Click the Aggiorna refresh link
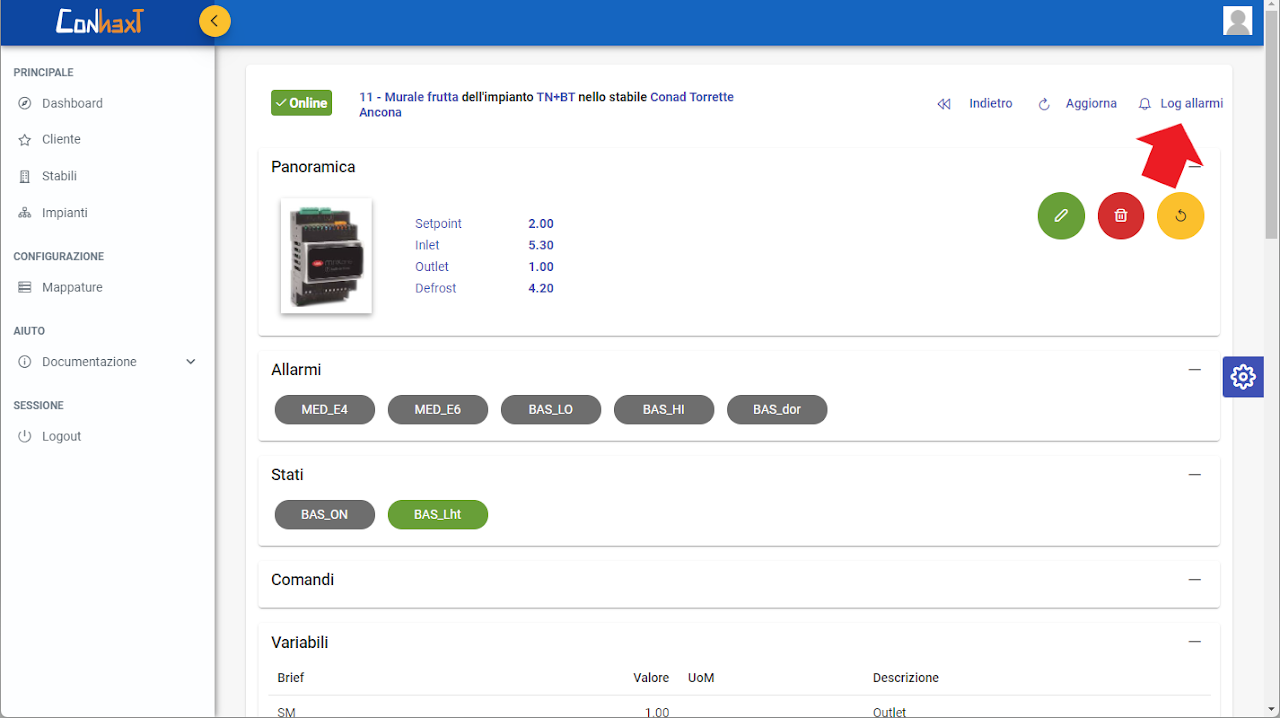Image resolution: width=1280 pixels, height=718 pixels. coord(1078,104)
